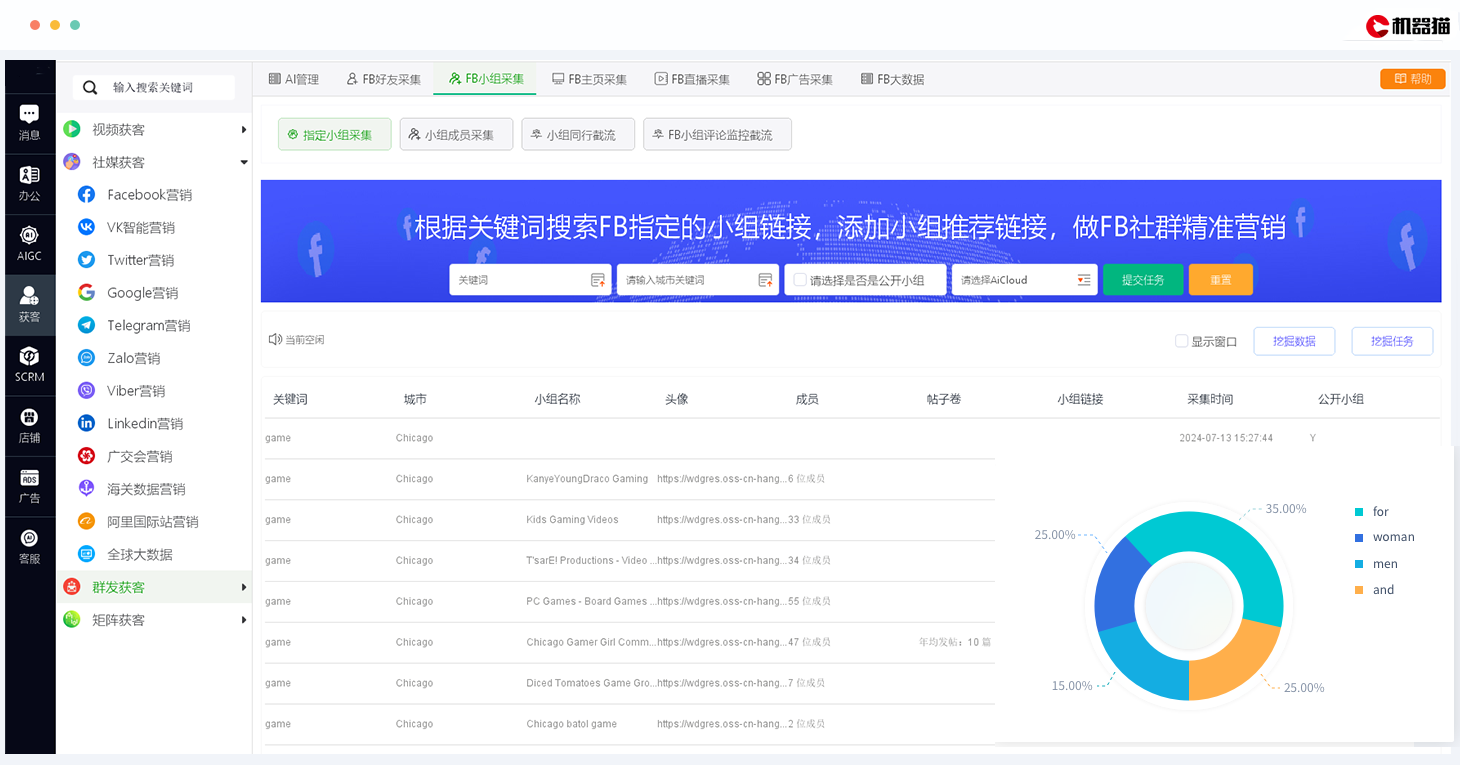Collapse the 社媒获客 section
Viewport: 1460px width, 765px height.
tap(243, 162)
